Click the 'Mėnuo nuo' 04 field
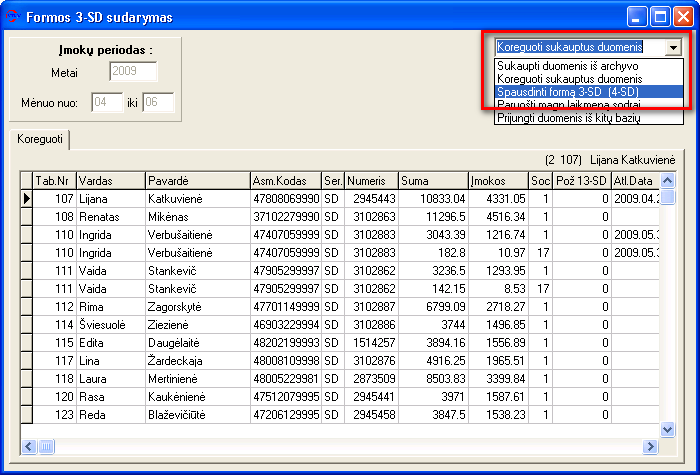The height and width of the screenshot is (475, 700). (x=107, y=102)
